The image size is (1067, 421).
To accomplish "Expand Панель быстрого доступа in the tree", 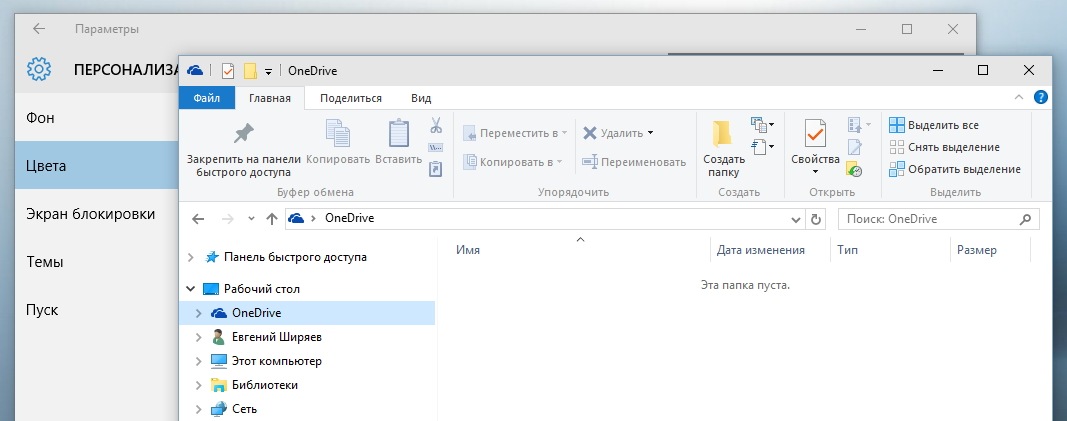I will 191,257.
